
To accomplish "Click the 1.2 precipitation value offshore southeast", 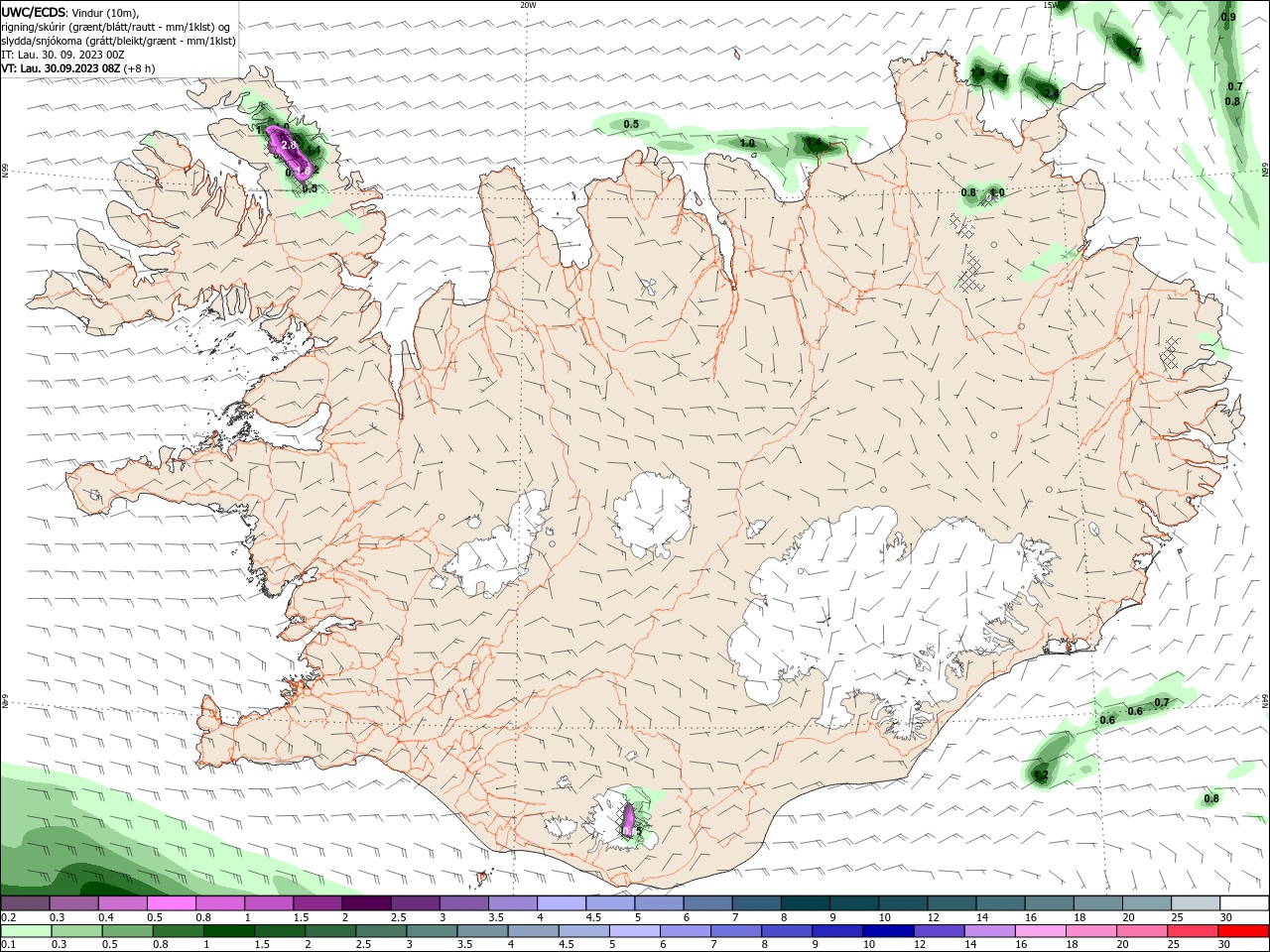I will [x=1041, y=774].
